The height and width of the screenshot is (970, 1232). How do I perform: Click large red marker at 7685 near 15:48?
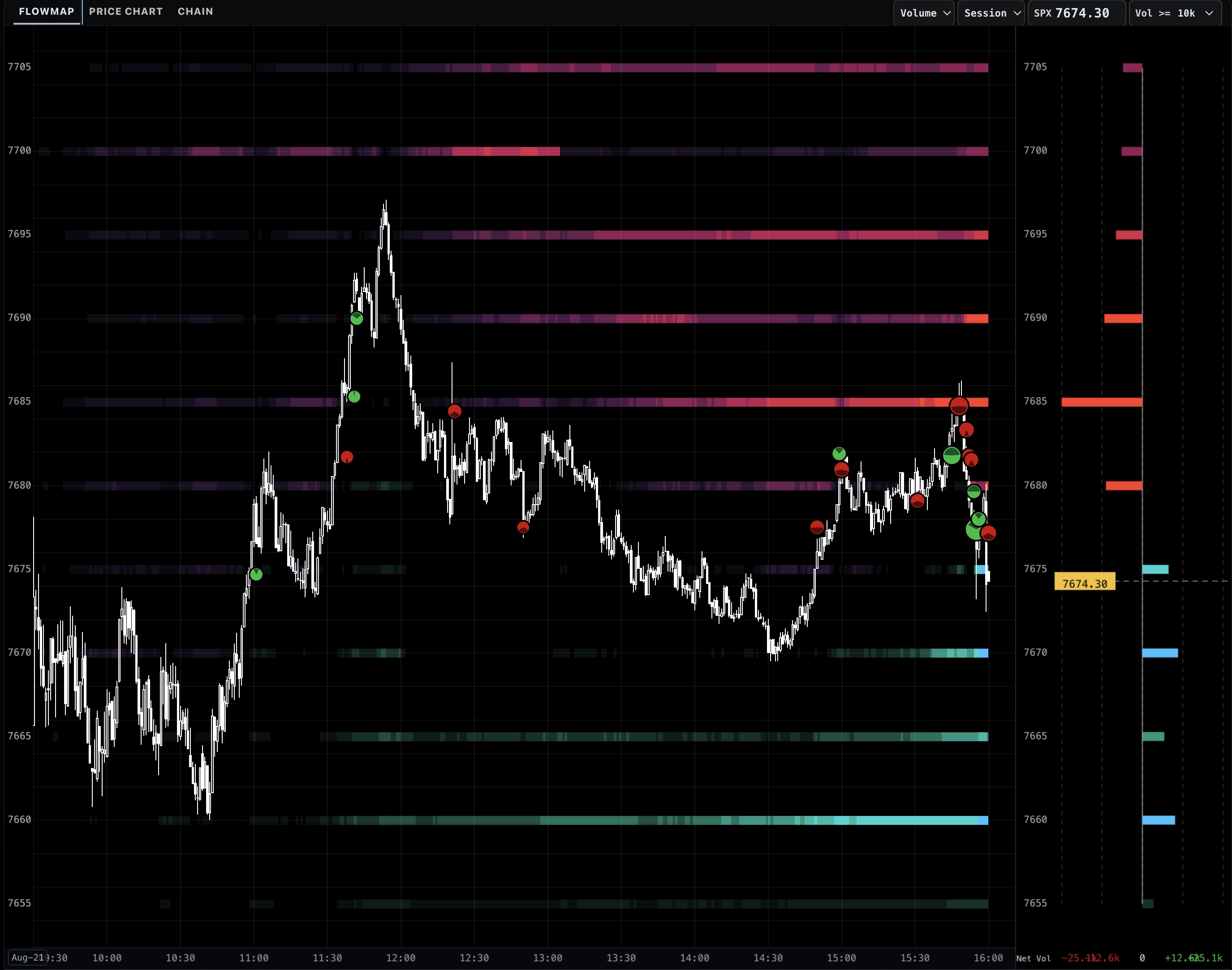[x=959, y=405]
